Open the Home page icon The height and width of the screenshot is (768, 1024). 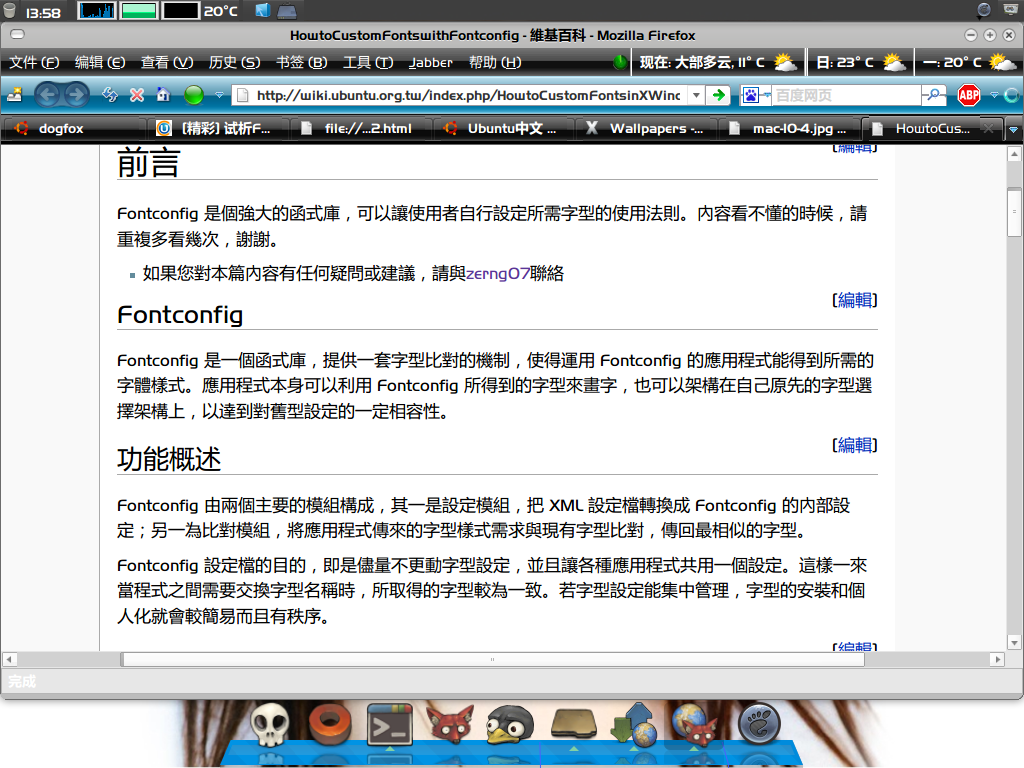163,95
